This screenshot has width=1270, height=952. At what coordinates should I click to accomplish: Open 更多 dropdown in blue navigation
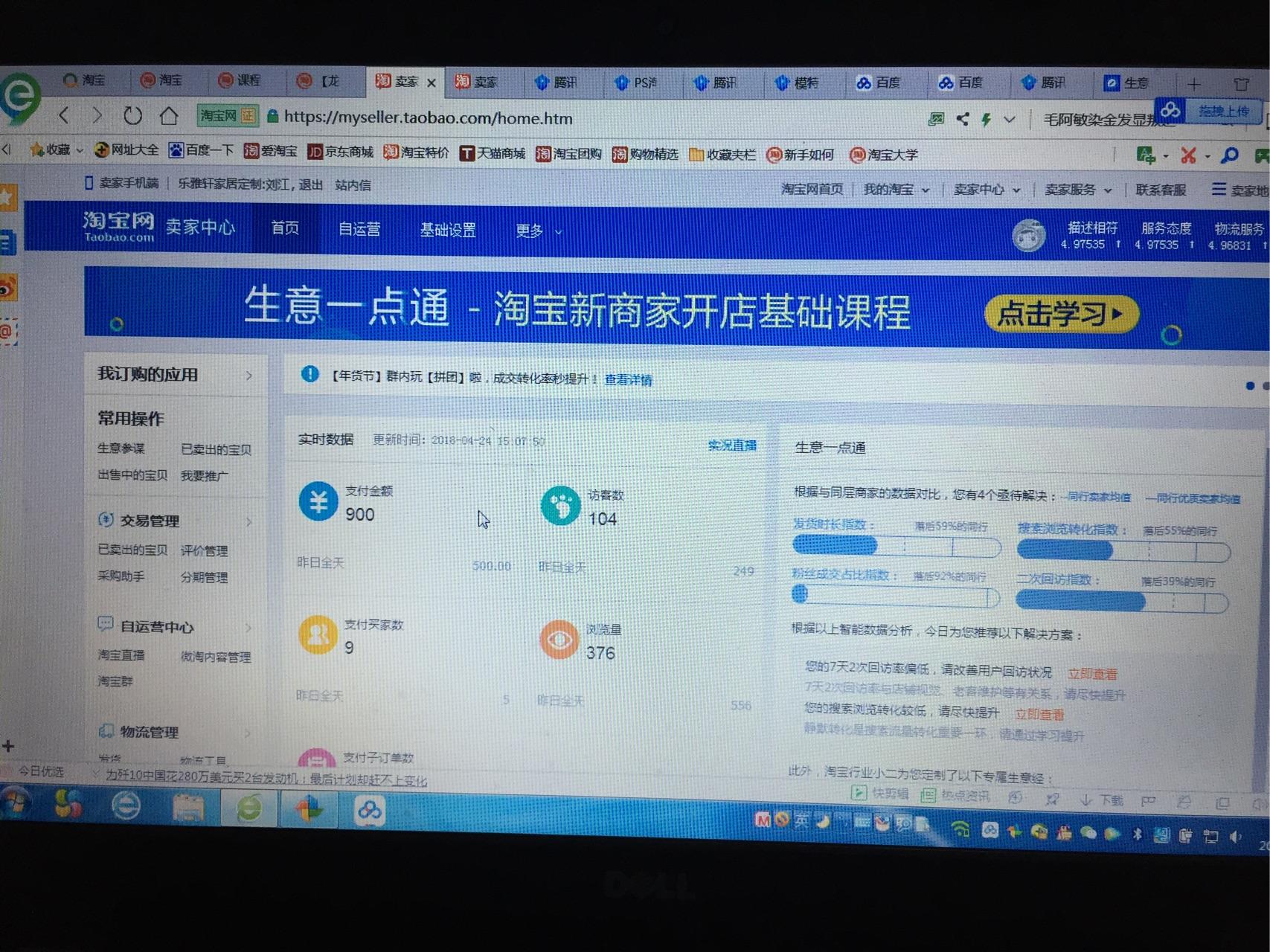538,231
